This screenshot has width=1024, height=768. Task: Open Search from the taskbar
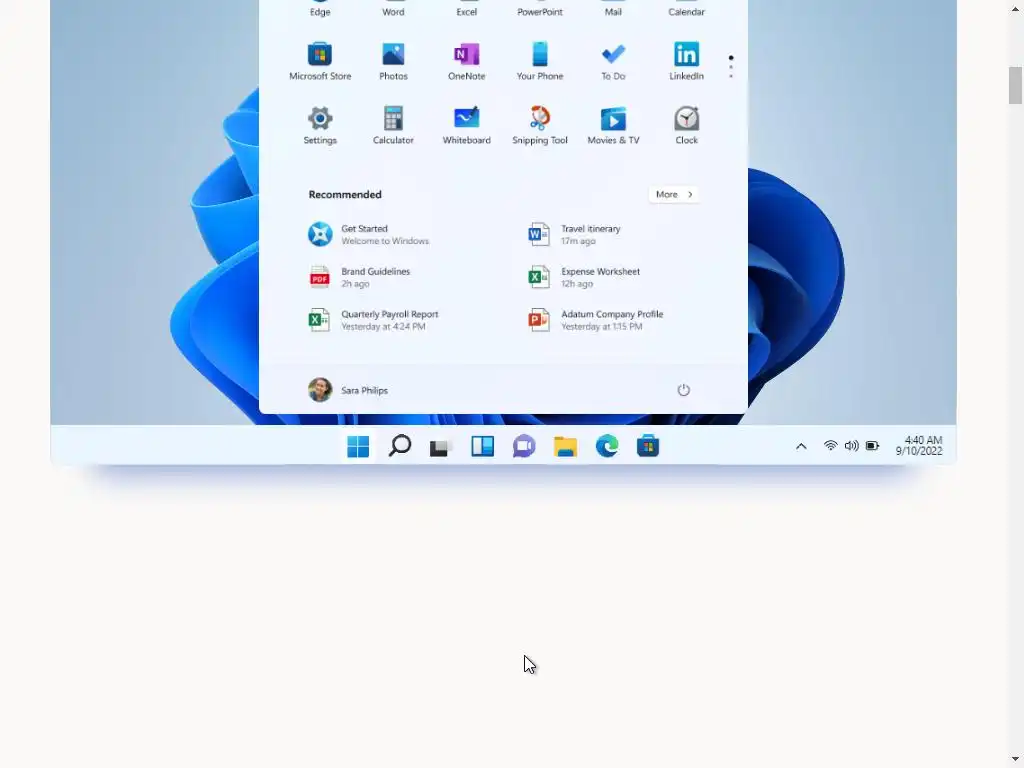400,446
